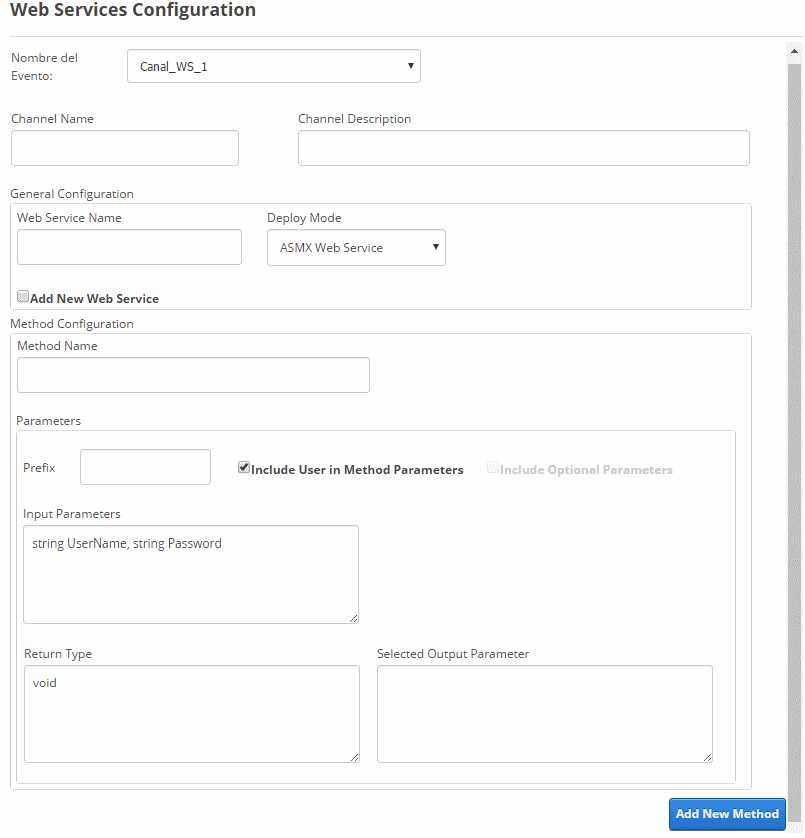Viewport: 805px width, 838px height.
Task: Expand the Deploy Mode dropdown
Action: (356, 247)
